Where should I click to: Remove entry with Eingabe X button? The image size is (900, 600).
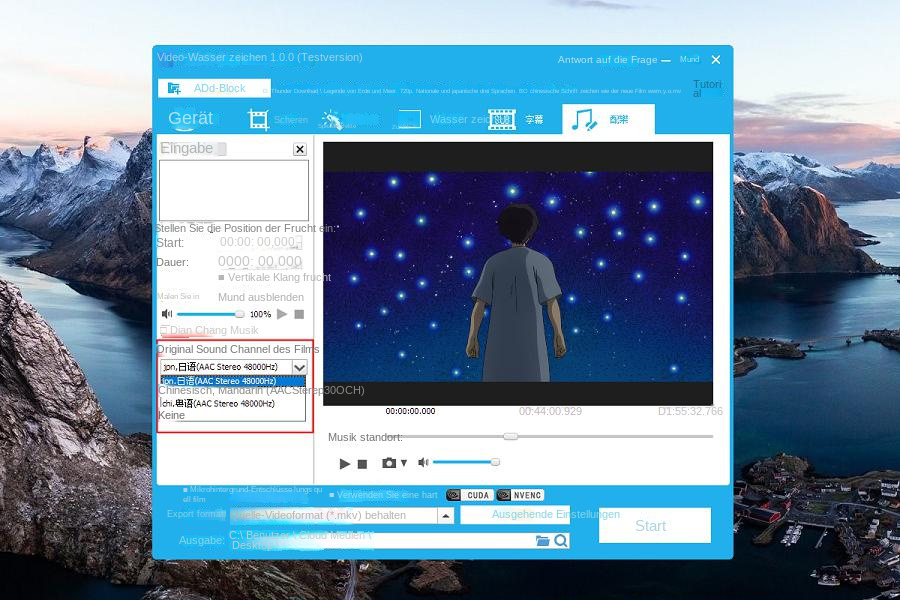coord(300,149)
